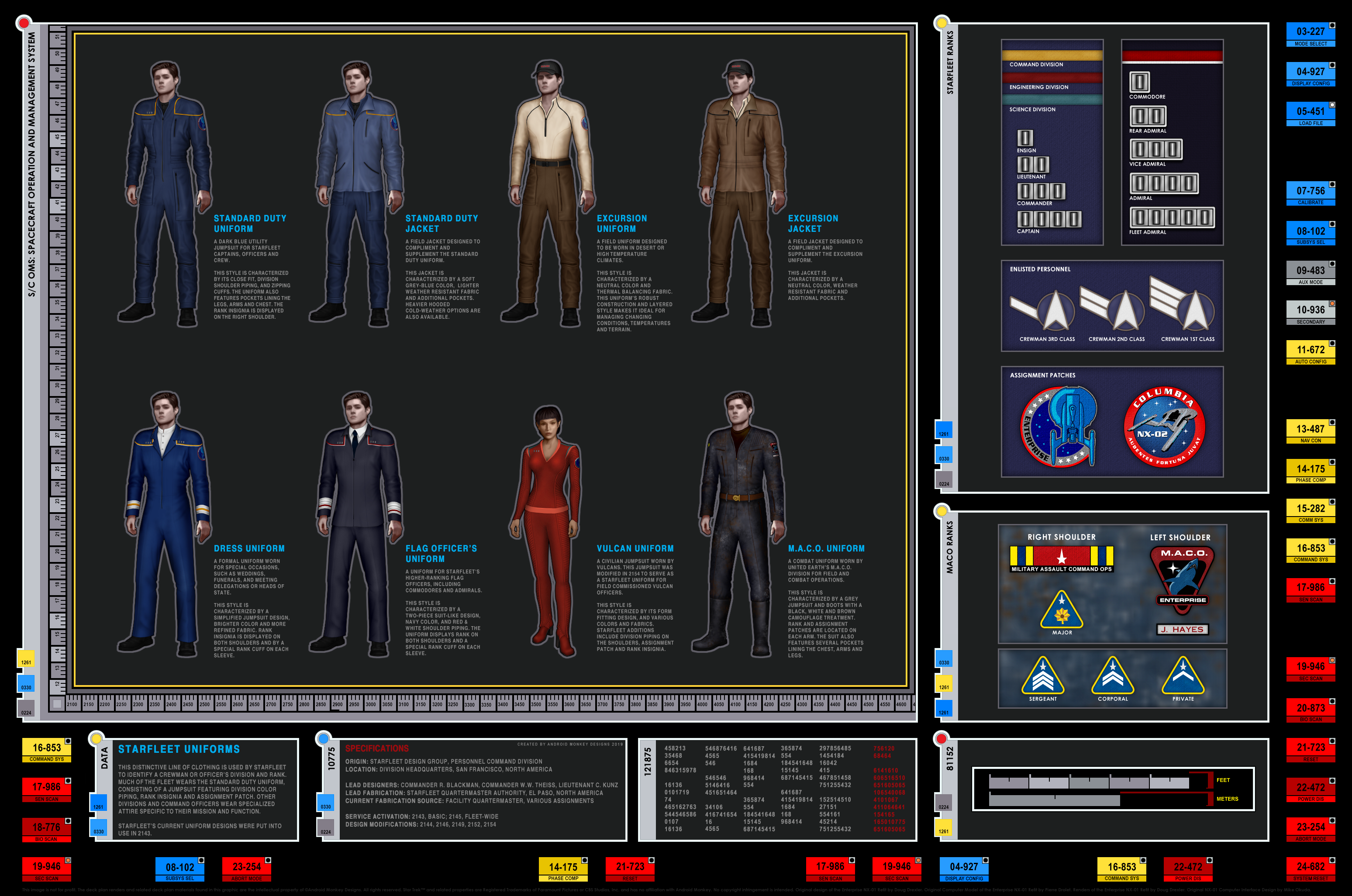The height and width of the screenshot is (896, 1352).
Task: Toggle the indicator on 03-227 Mode Select
Action: click(1332, 26)
